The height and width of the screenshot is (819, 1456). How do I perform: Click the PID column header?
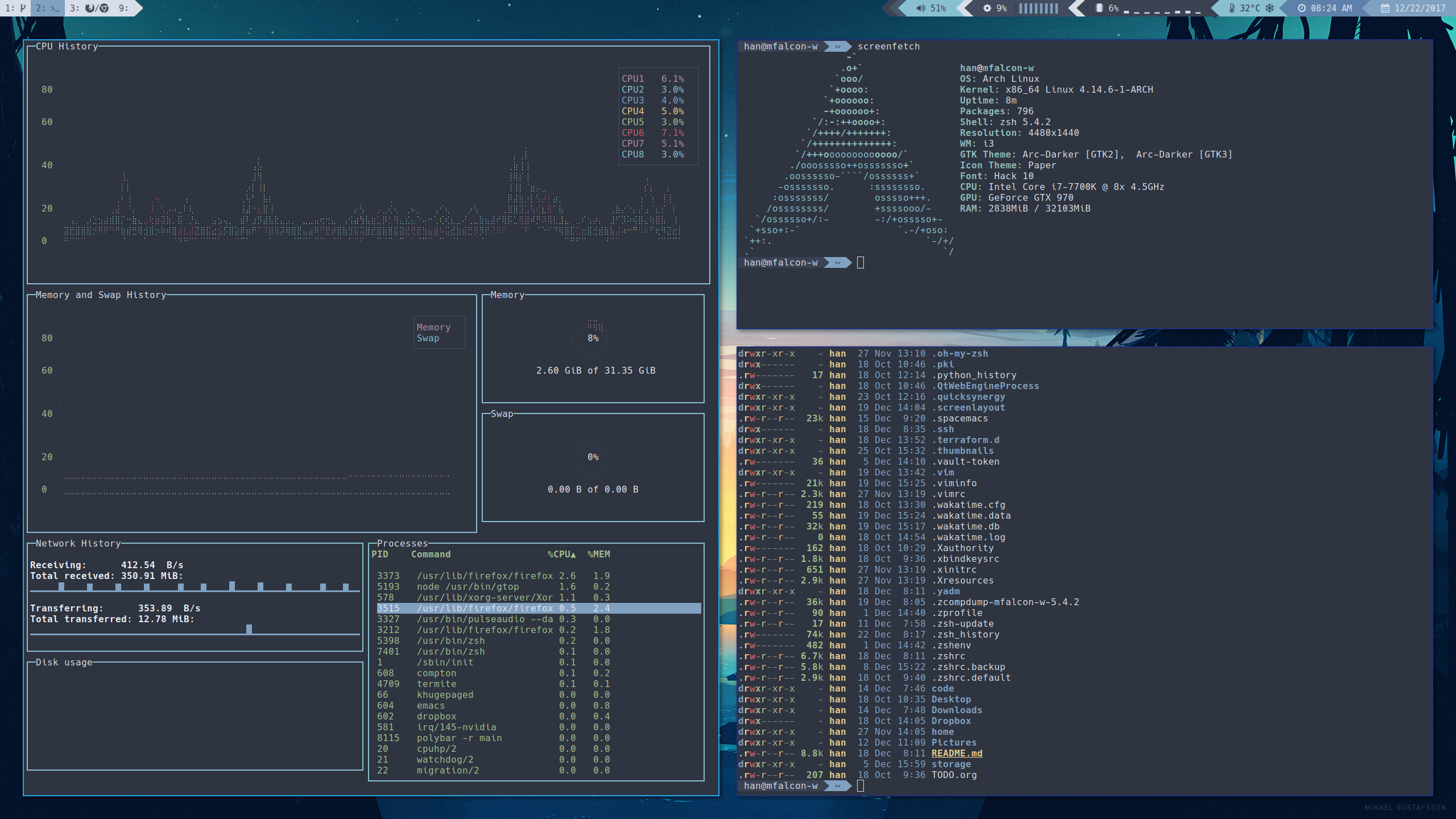tap(379, 554)
